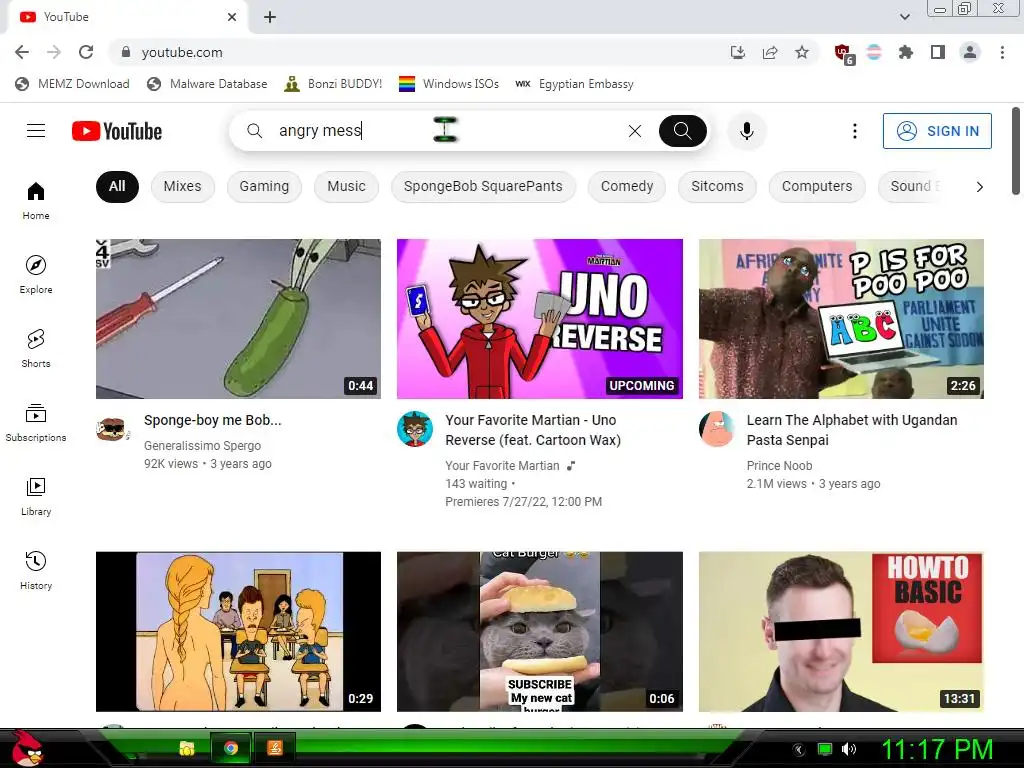Open the Beavis classroom cartoon thumbnail
Viewport: 1024px width, 768px height.
click(238, 632)
